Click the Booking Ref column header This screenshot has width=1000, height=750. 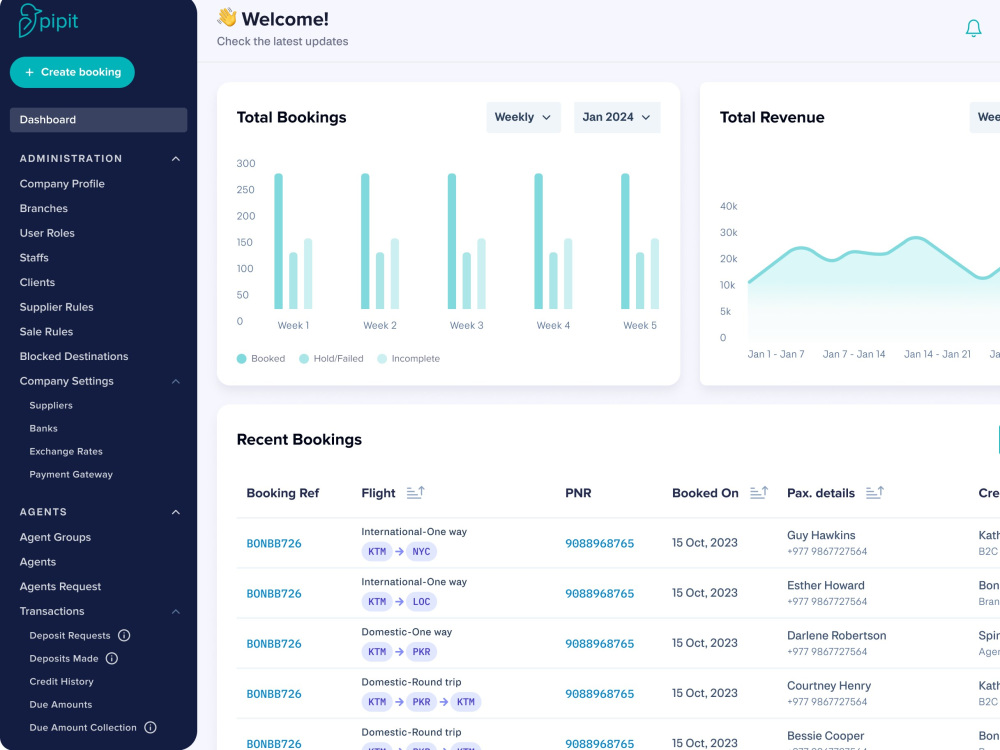283,493
